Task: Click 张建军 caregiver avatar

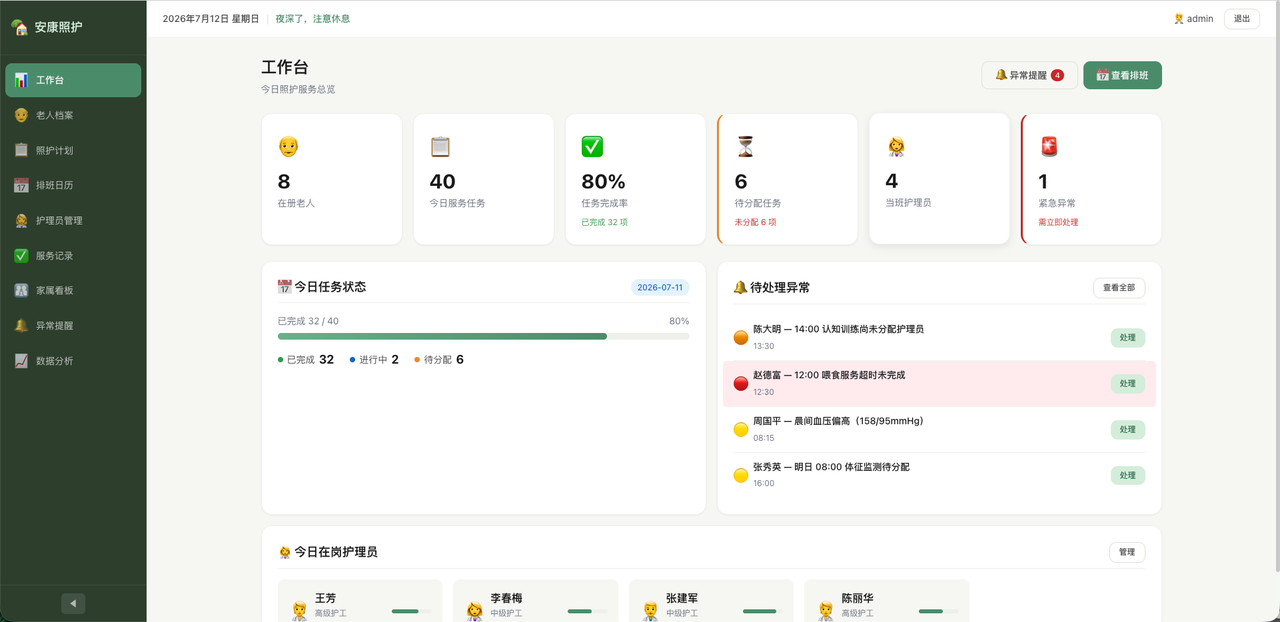Action: coord(650,610)
